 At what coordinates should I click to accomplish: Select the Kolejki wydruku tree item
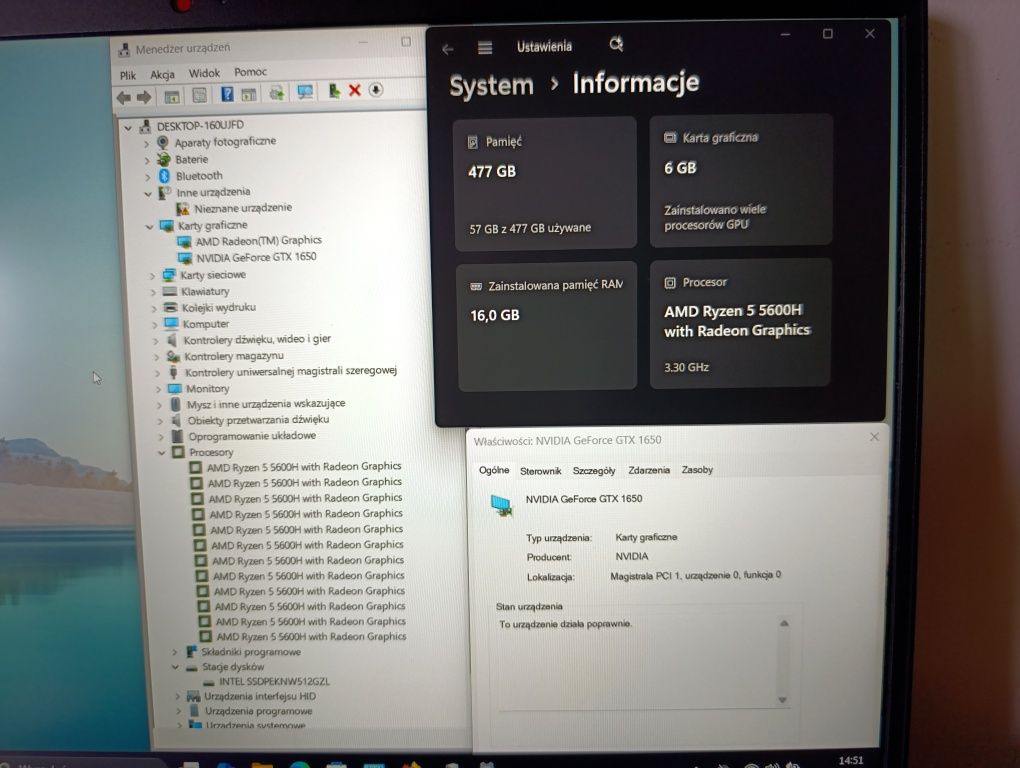click(x=218, y=307)
